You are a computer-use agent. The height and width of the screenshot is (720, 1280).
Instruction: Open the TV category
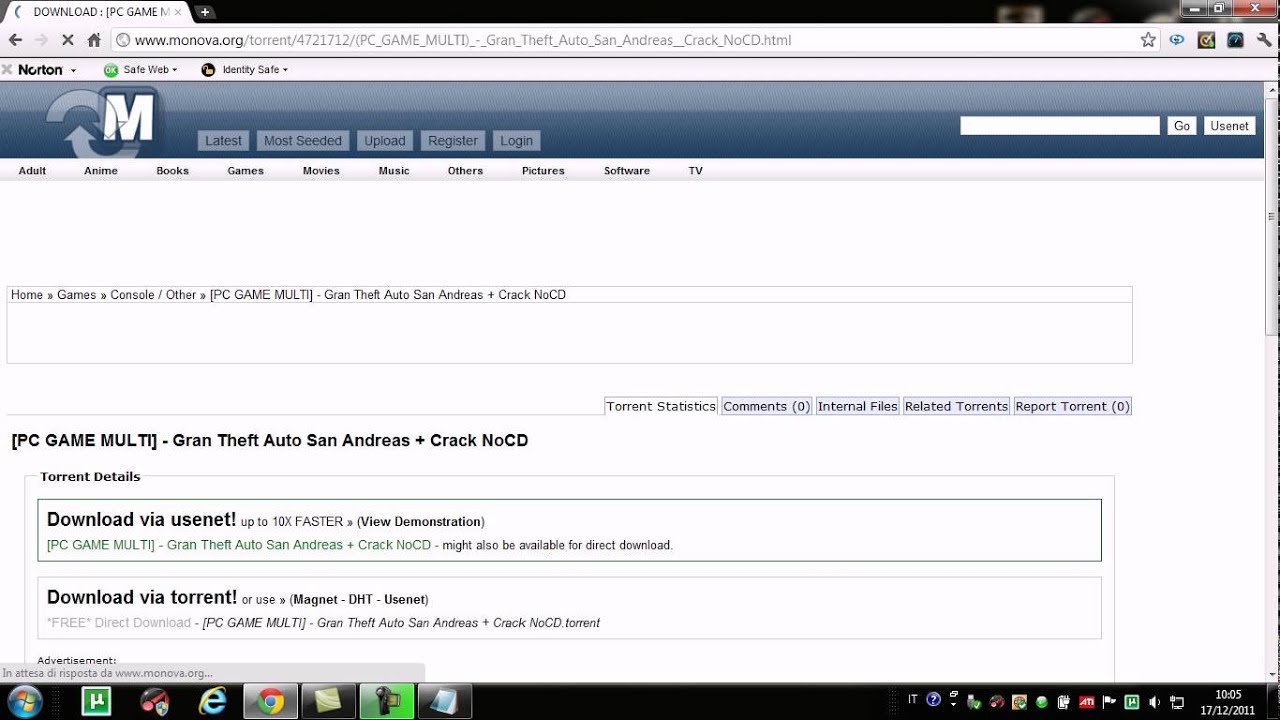696,171
